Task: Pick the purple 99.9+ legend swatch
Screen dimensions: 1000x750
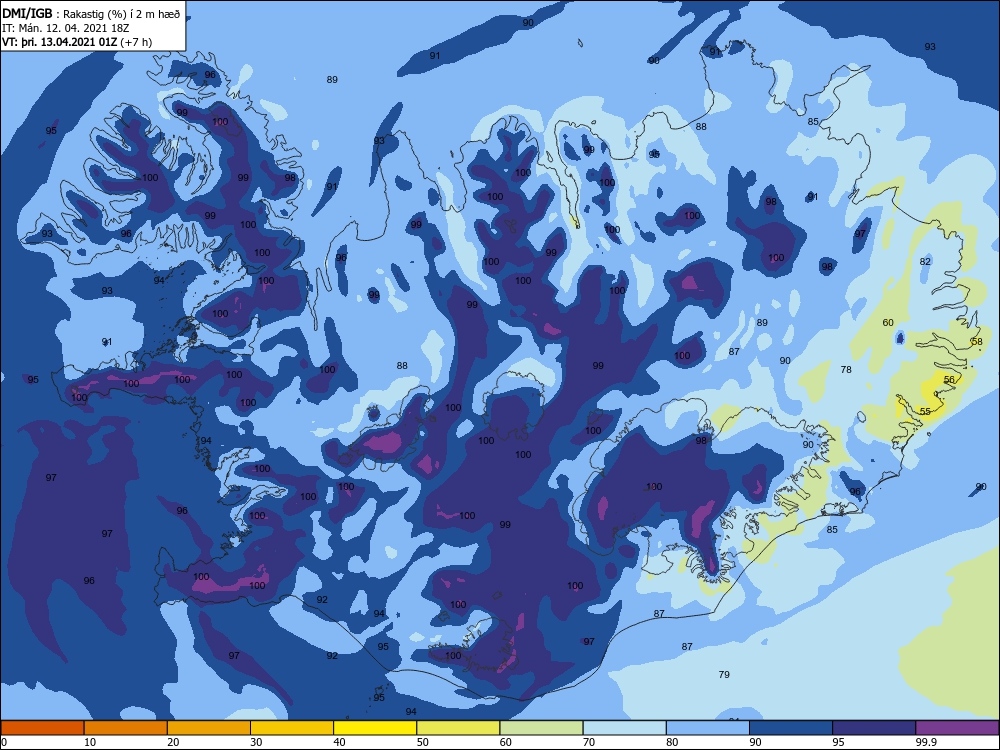Action: coord(957,728)
